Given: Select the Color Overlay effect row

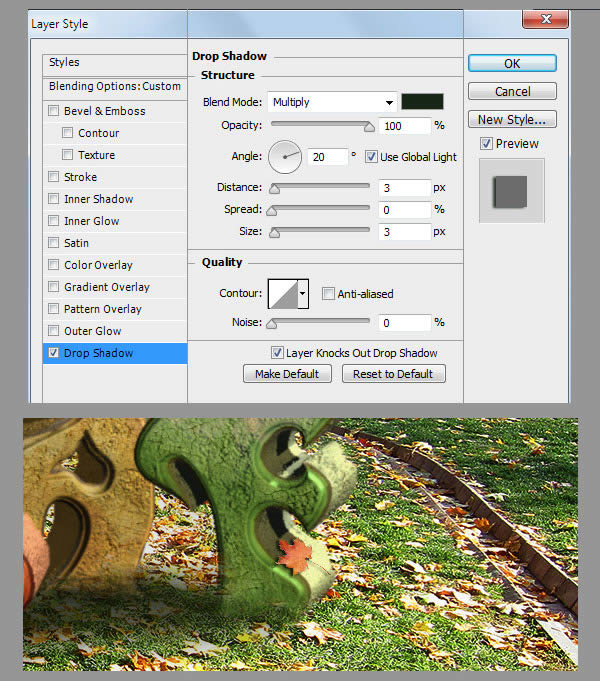Looking at the screenshot, I should pos(115,265).
